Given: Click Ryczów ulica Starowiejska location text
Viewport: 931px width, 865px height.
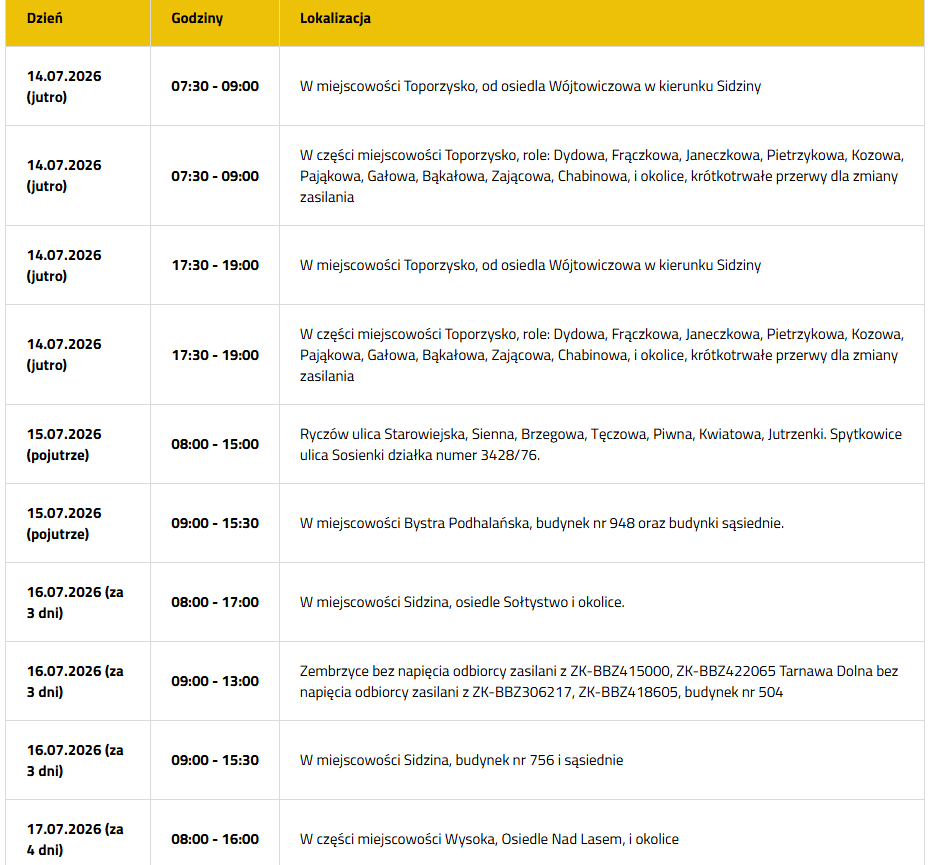Looking at the screenshot, I should pos(601,445).
